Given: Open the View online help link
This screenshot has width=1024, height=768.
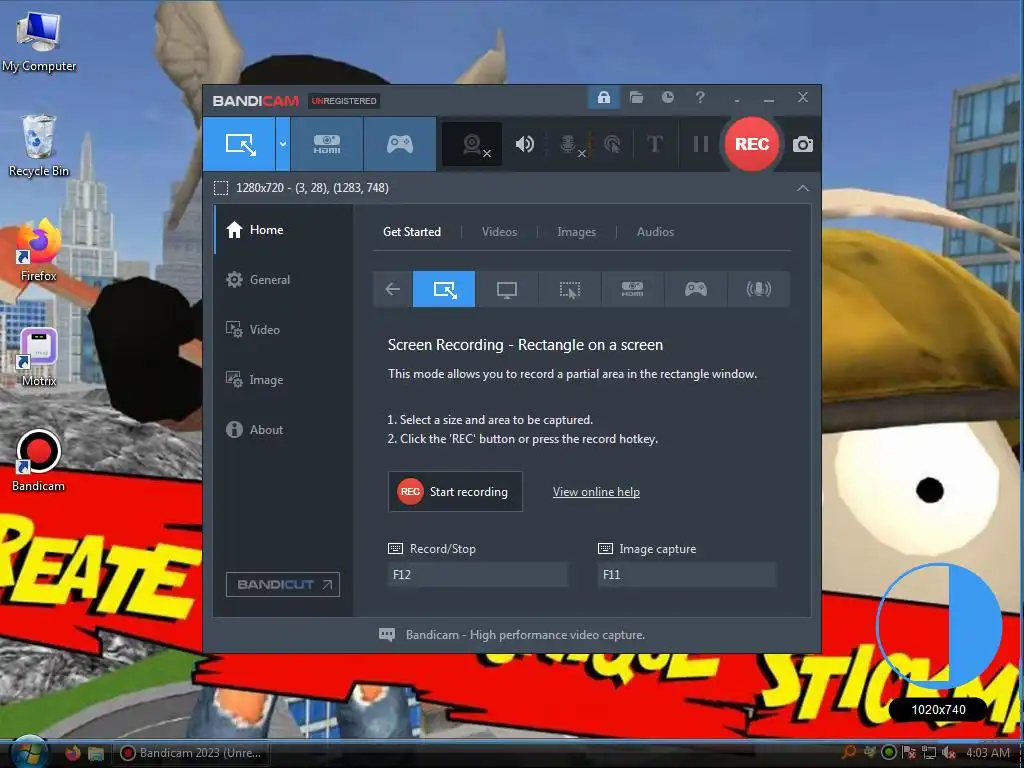Looking at the screenshot, I should [596, 492].
